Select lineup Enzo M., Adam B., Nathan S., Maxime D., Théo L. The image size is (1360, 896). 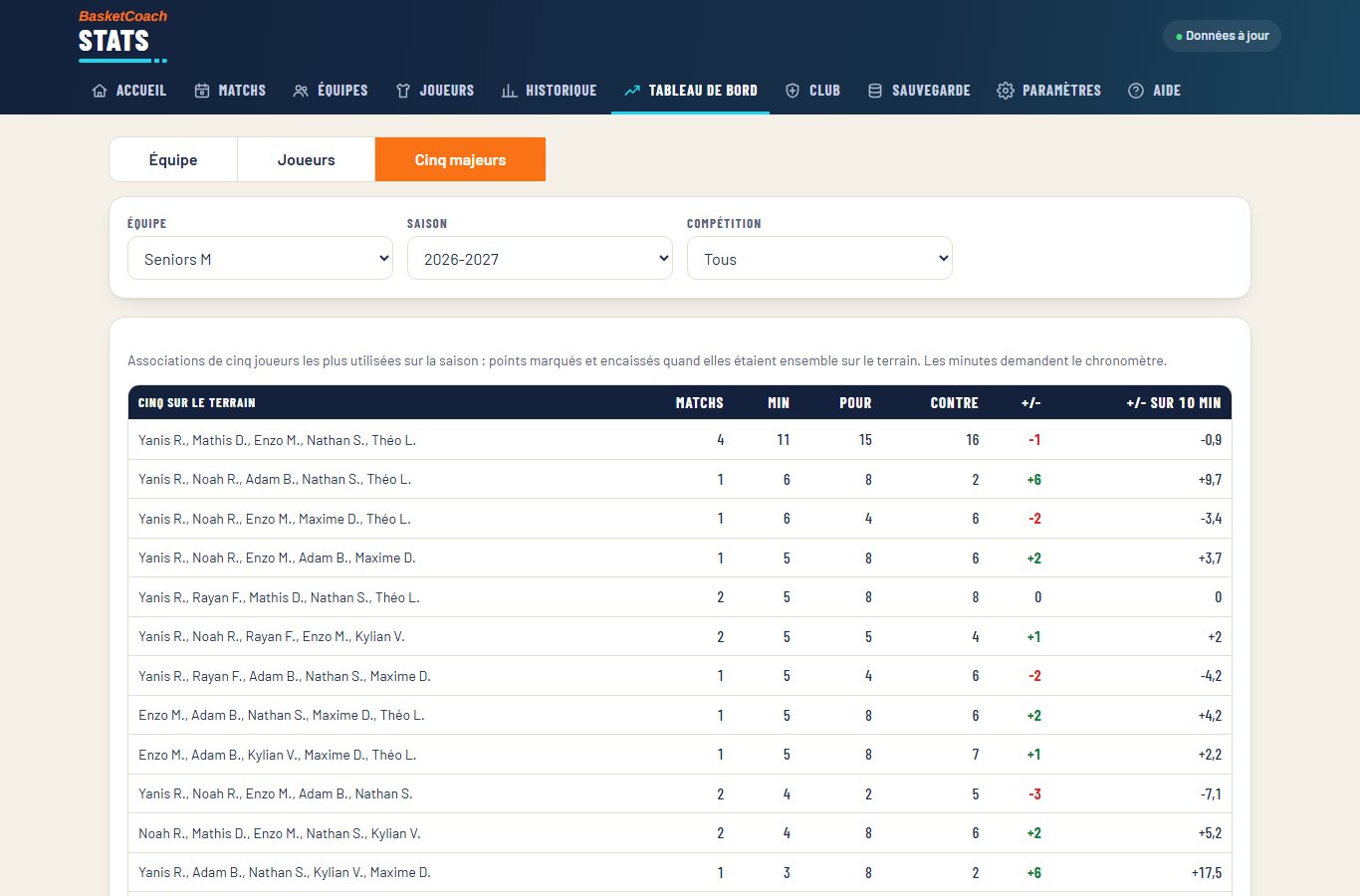tap(680, 715)
